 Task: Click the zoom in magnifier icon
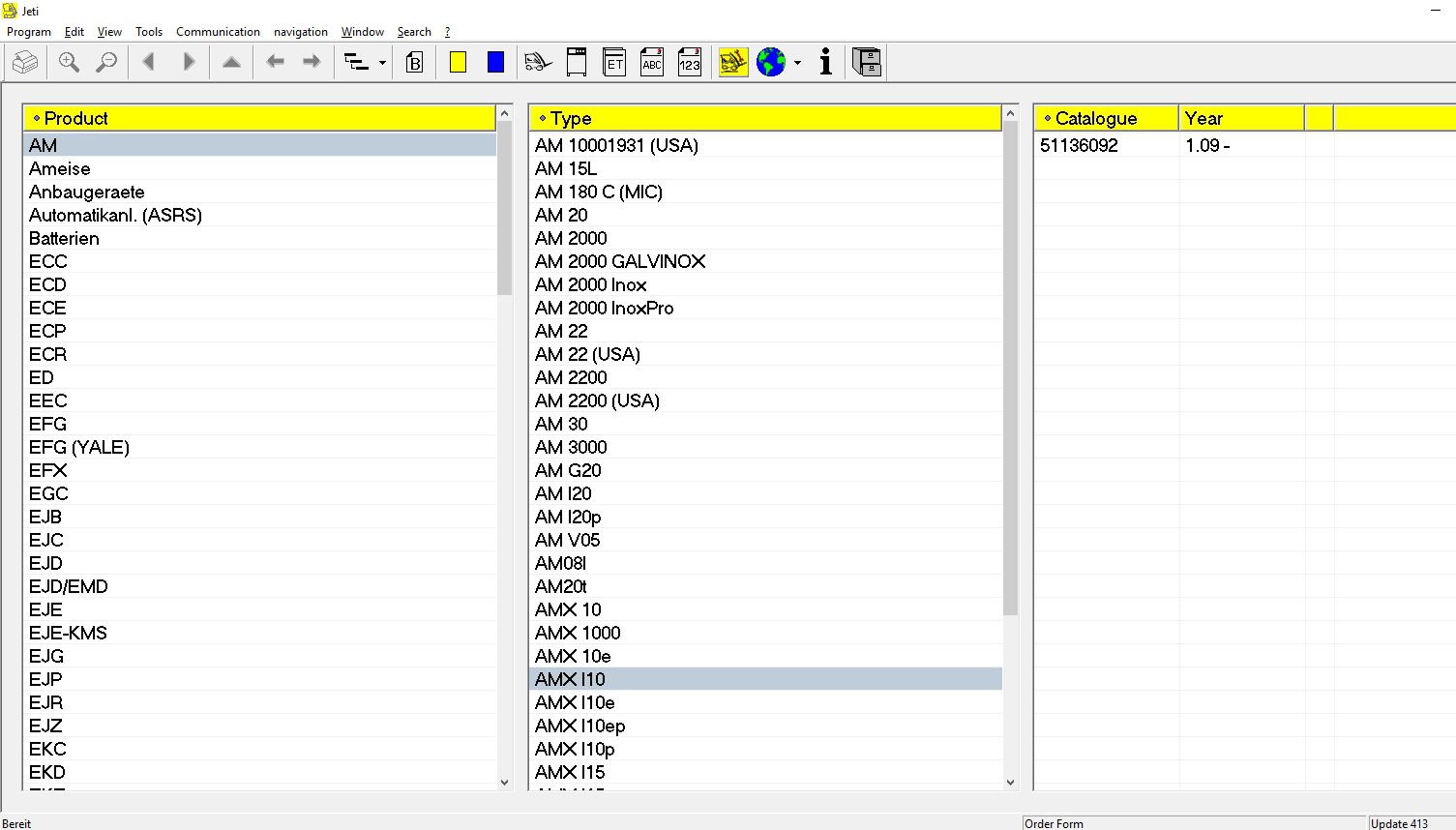tap(69, 63)
